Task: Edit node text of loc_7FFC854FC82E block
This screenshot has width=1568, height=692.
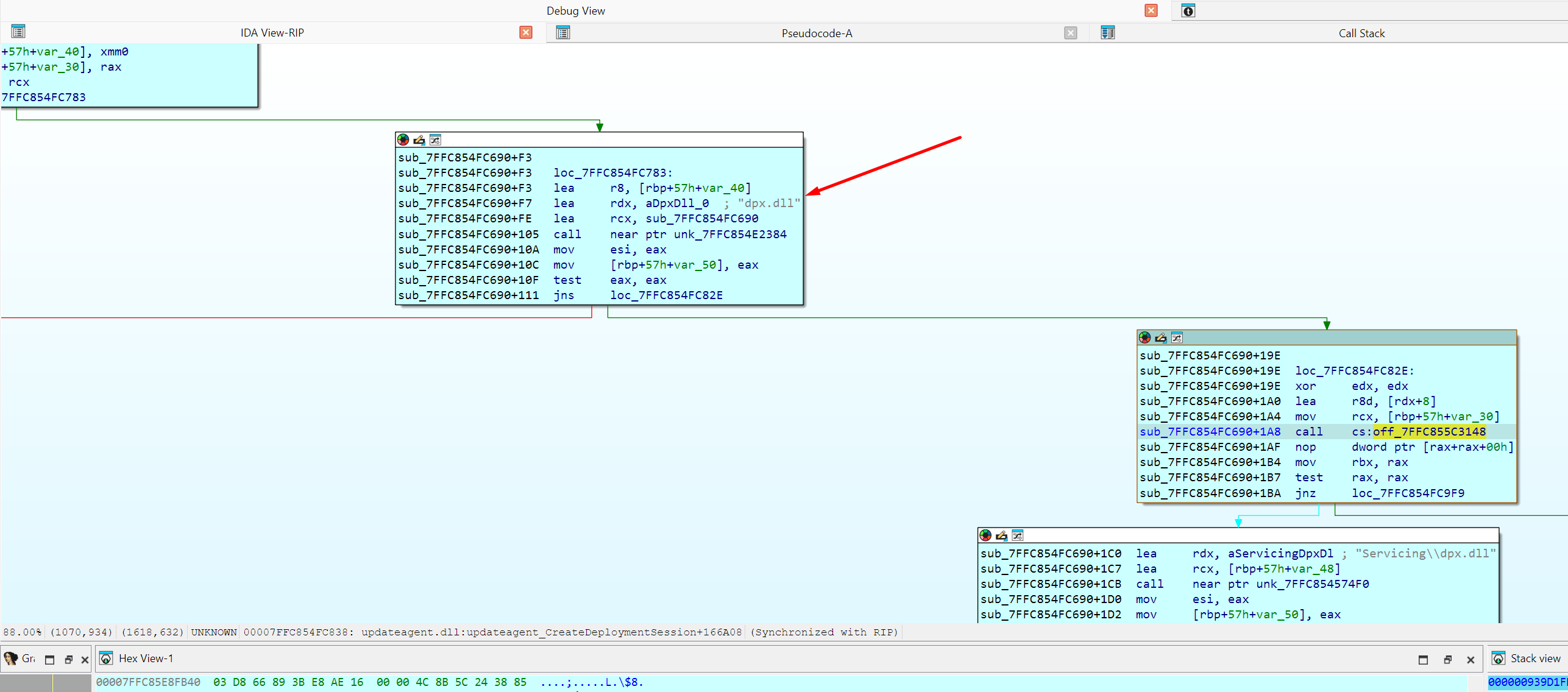Action: click(1161, 338)
